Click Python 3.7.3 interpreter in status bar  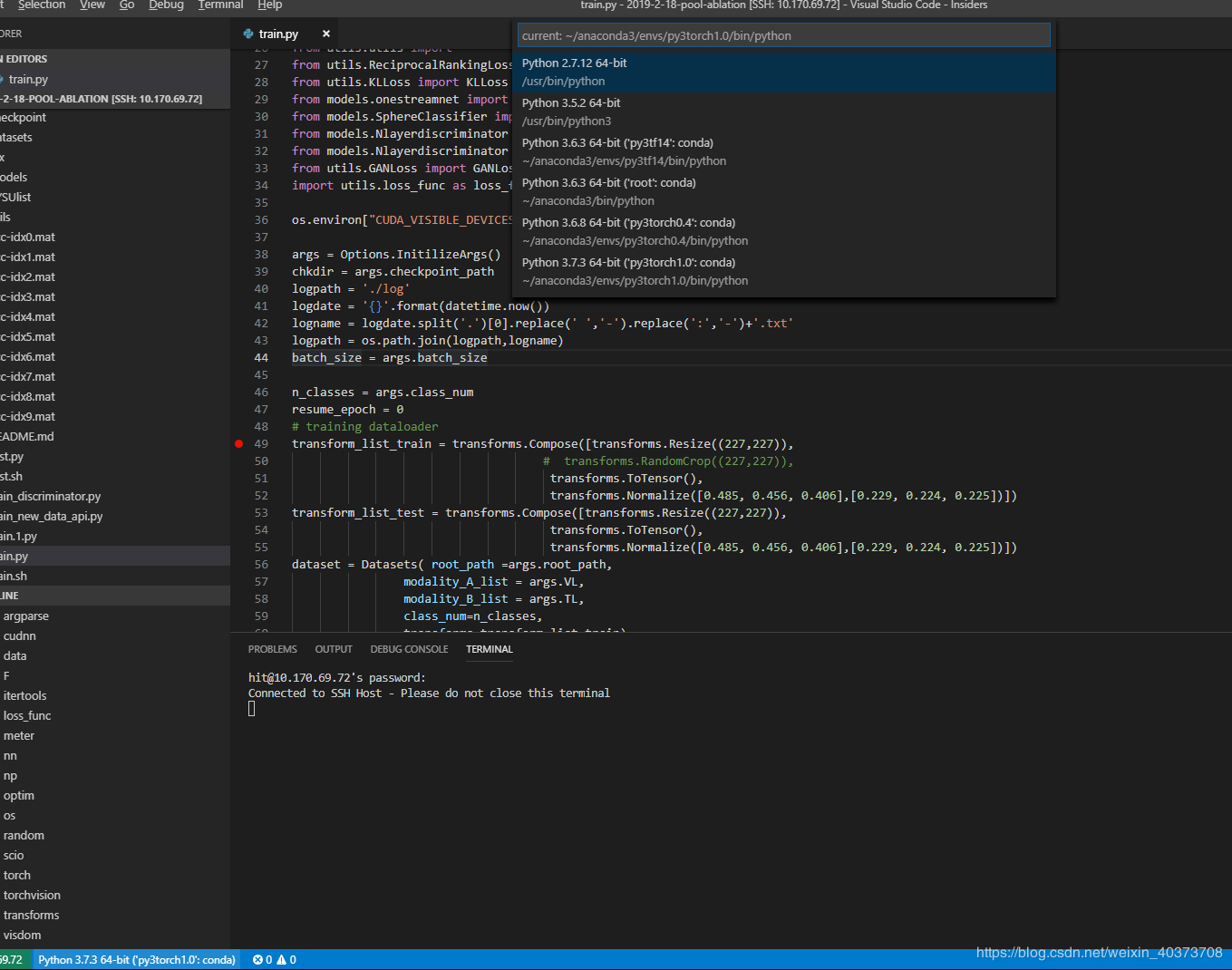point(136,960)
